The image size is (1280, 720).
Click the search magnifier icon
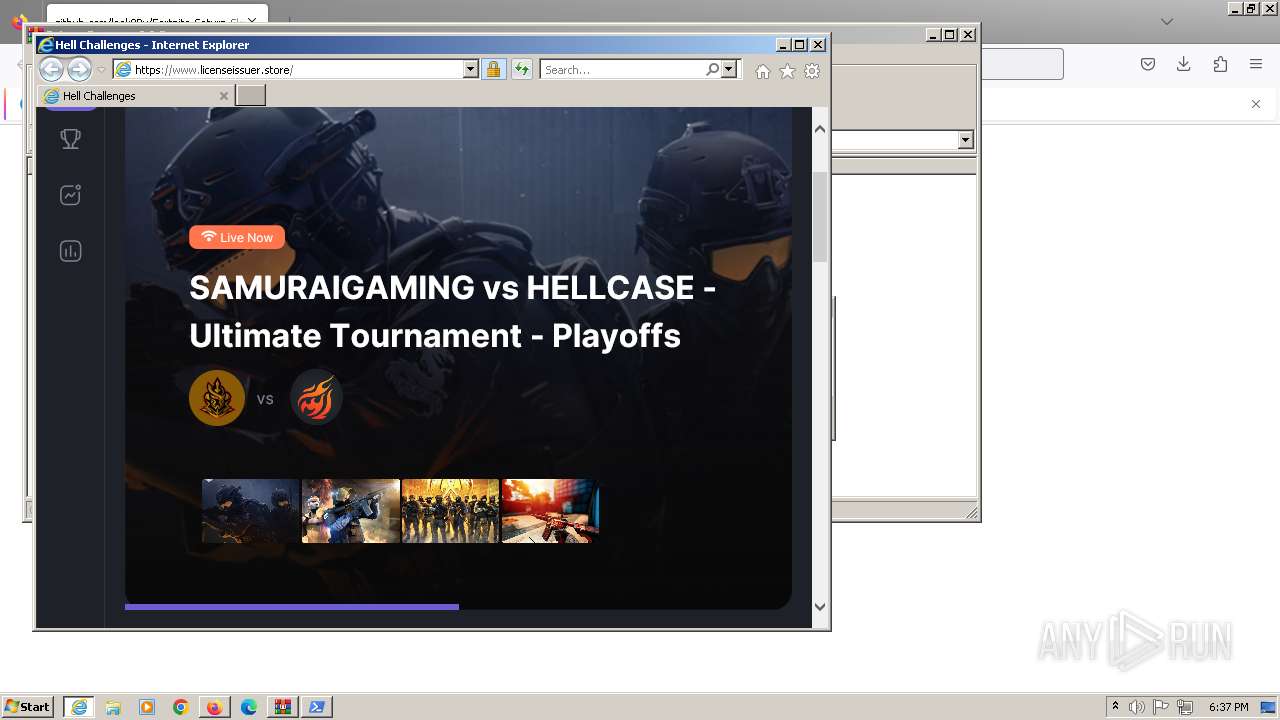pos(712,69)
